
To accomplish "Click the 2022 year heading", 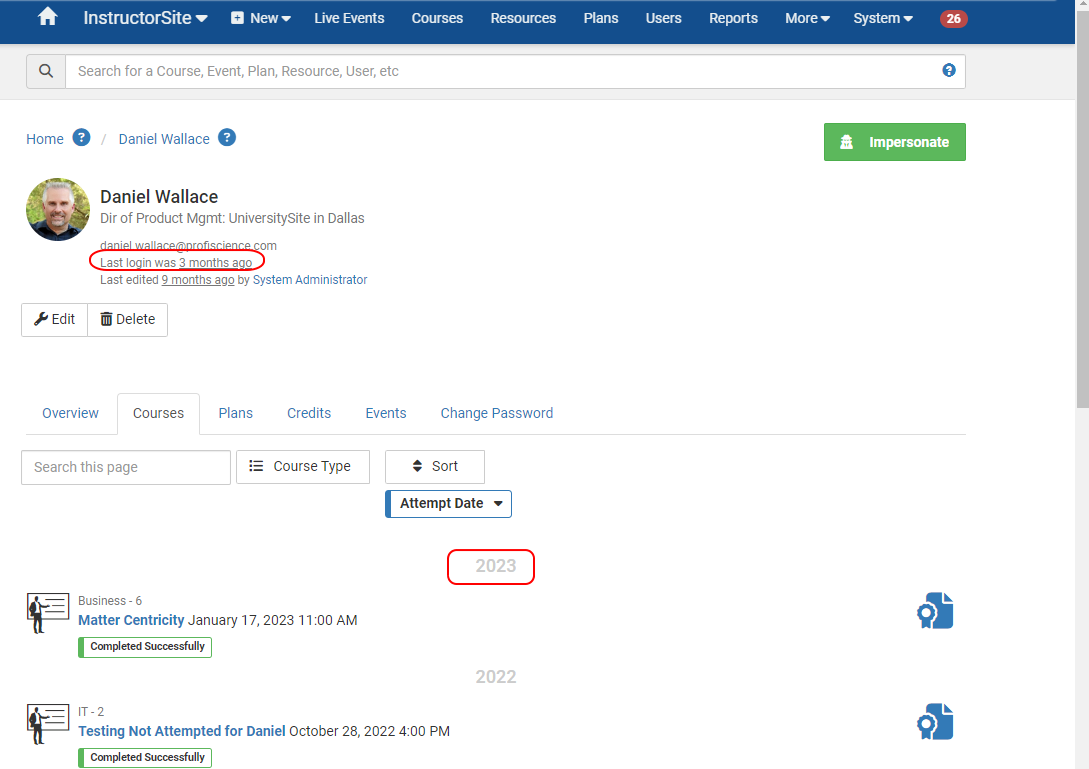I will click(x=496, y=677).
